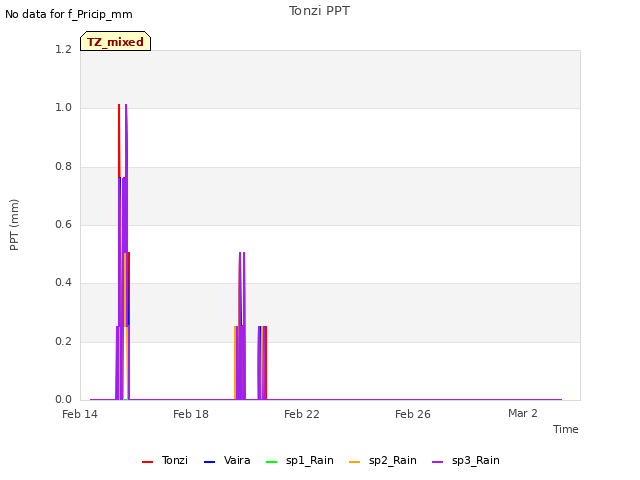Click the Tonzi PPT chart title
The width and height of the screenshot is (640, 480).
coord(319,11)
